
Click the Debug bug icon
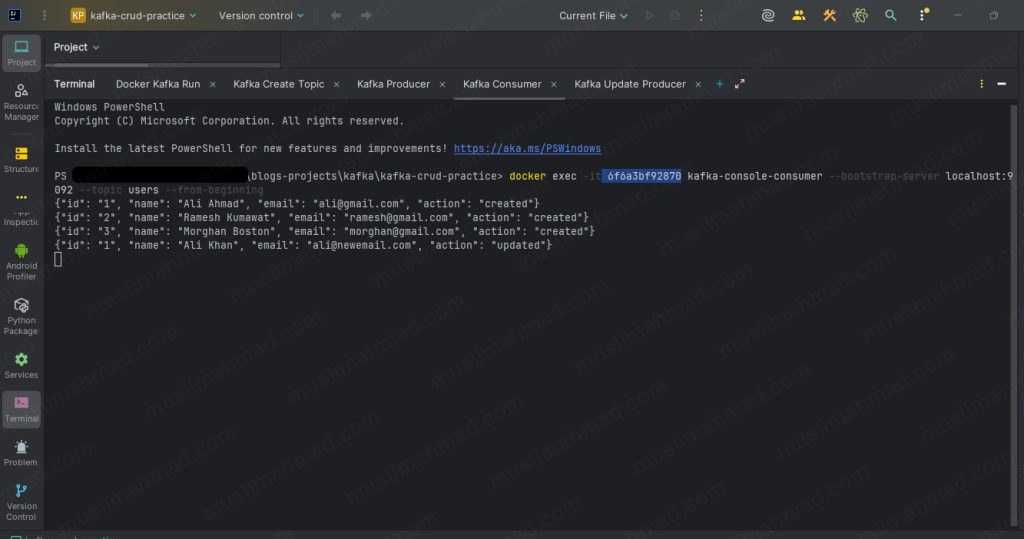pos(675,16)
